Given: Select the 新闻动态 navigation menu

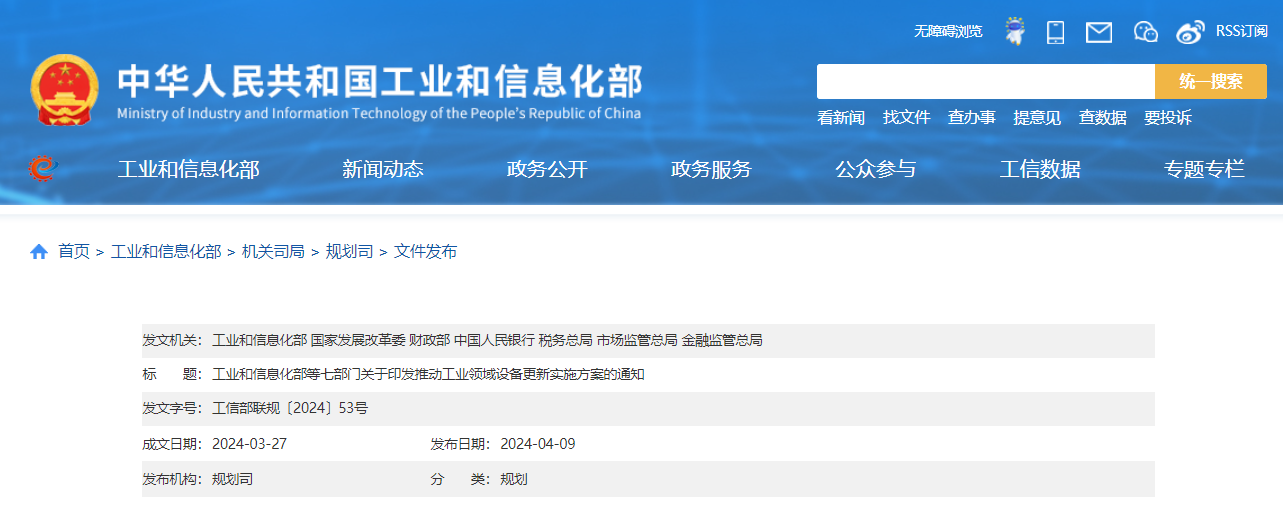Looking at the screenshot, I should point(382,170).
